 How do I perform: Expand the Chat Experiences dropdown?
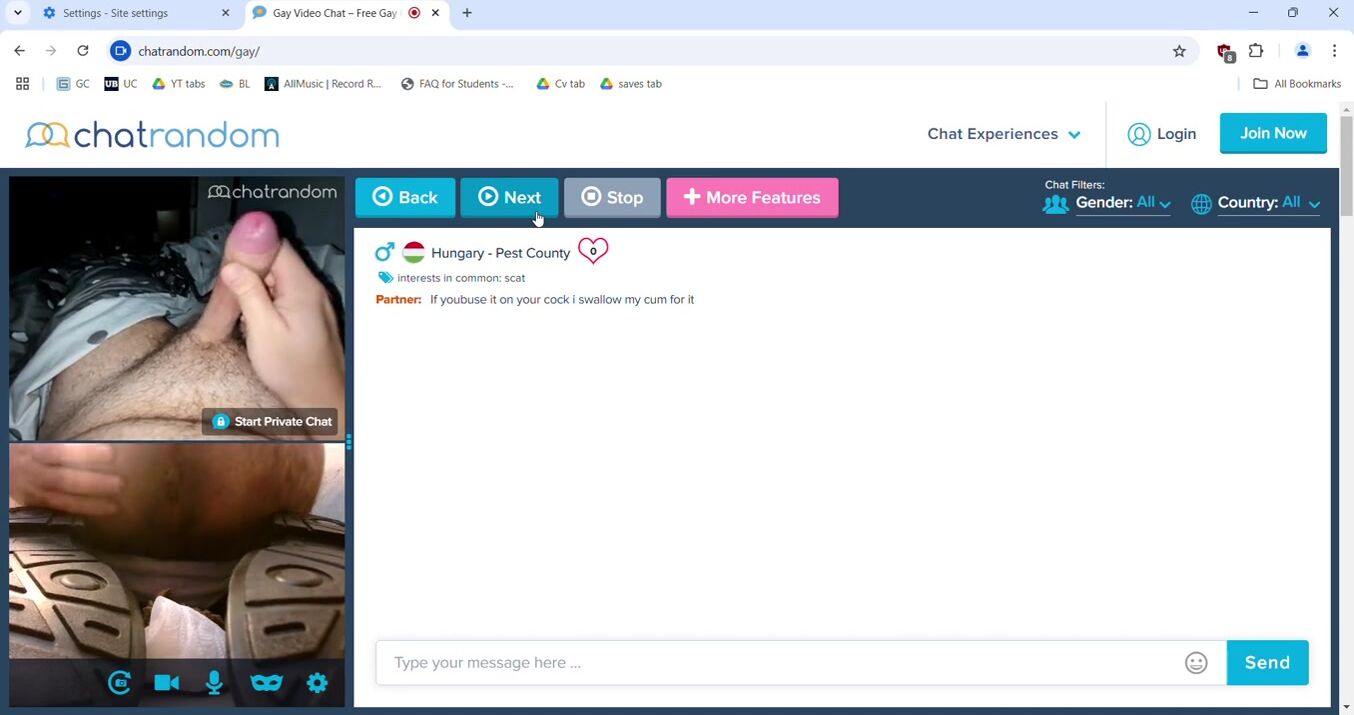(x=1003, y=134)
